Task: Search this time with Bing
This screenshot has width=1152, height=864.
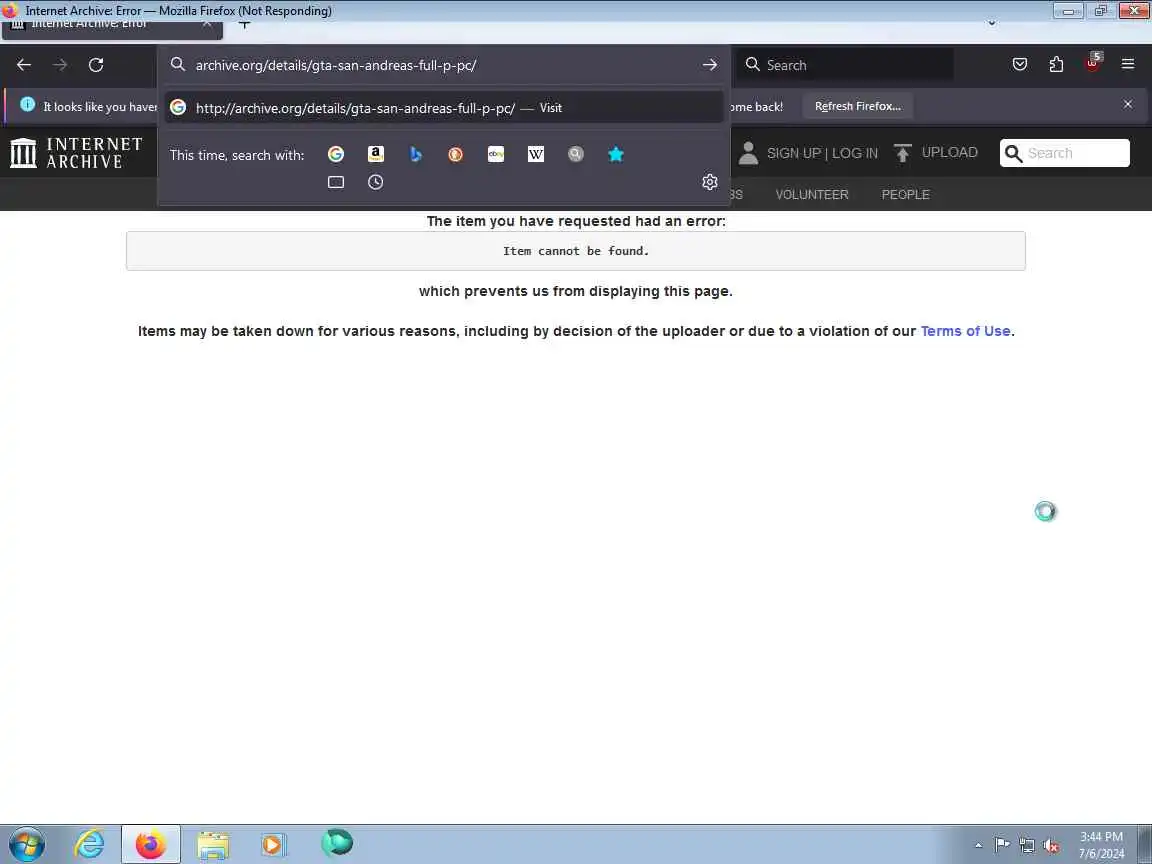Action: coord(416,154)
